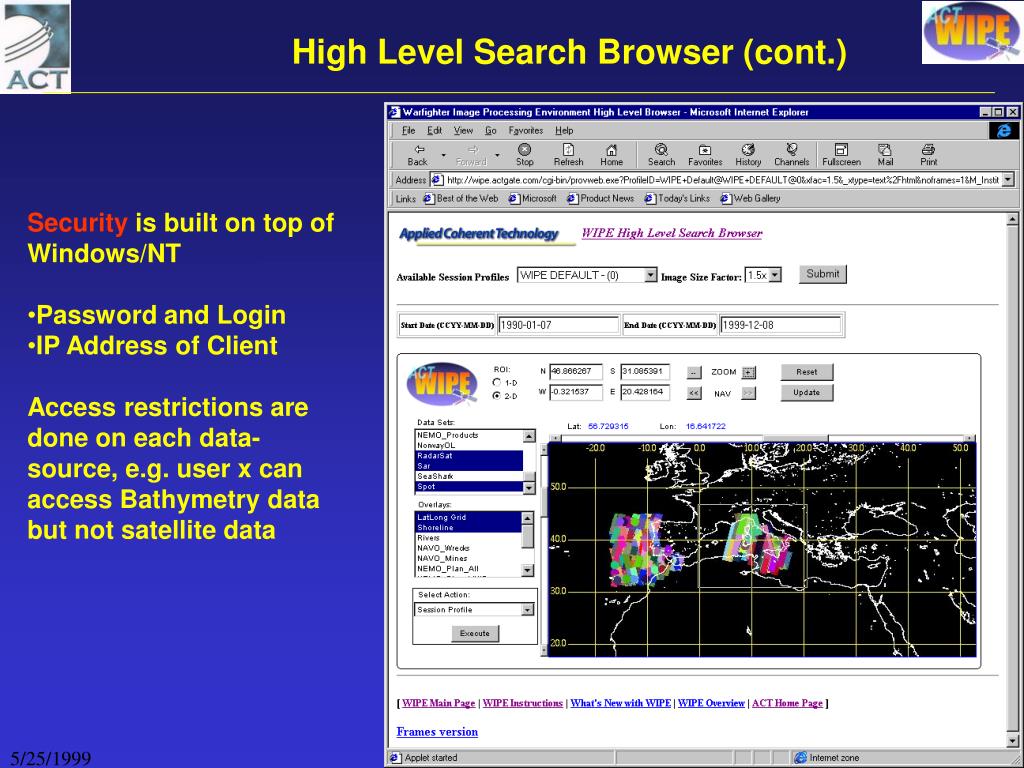Screen dimensions: 1024x768
Task: Click the Internet Explorer logo throbber
Action: (1004, 131)
